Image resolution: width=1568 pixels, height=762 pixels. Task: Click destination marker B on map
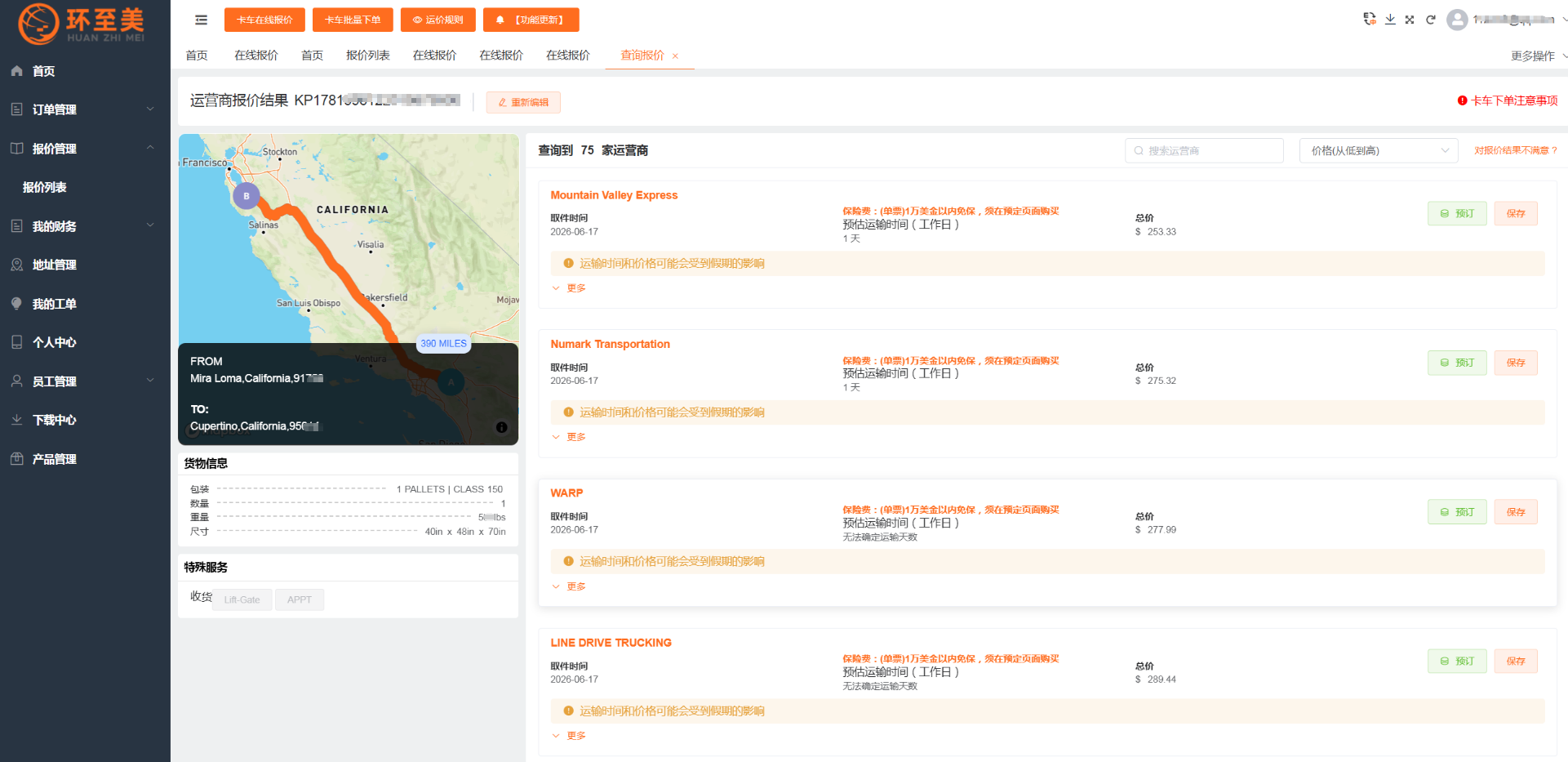point(247,196)
